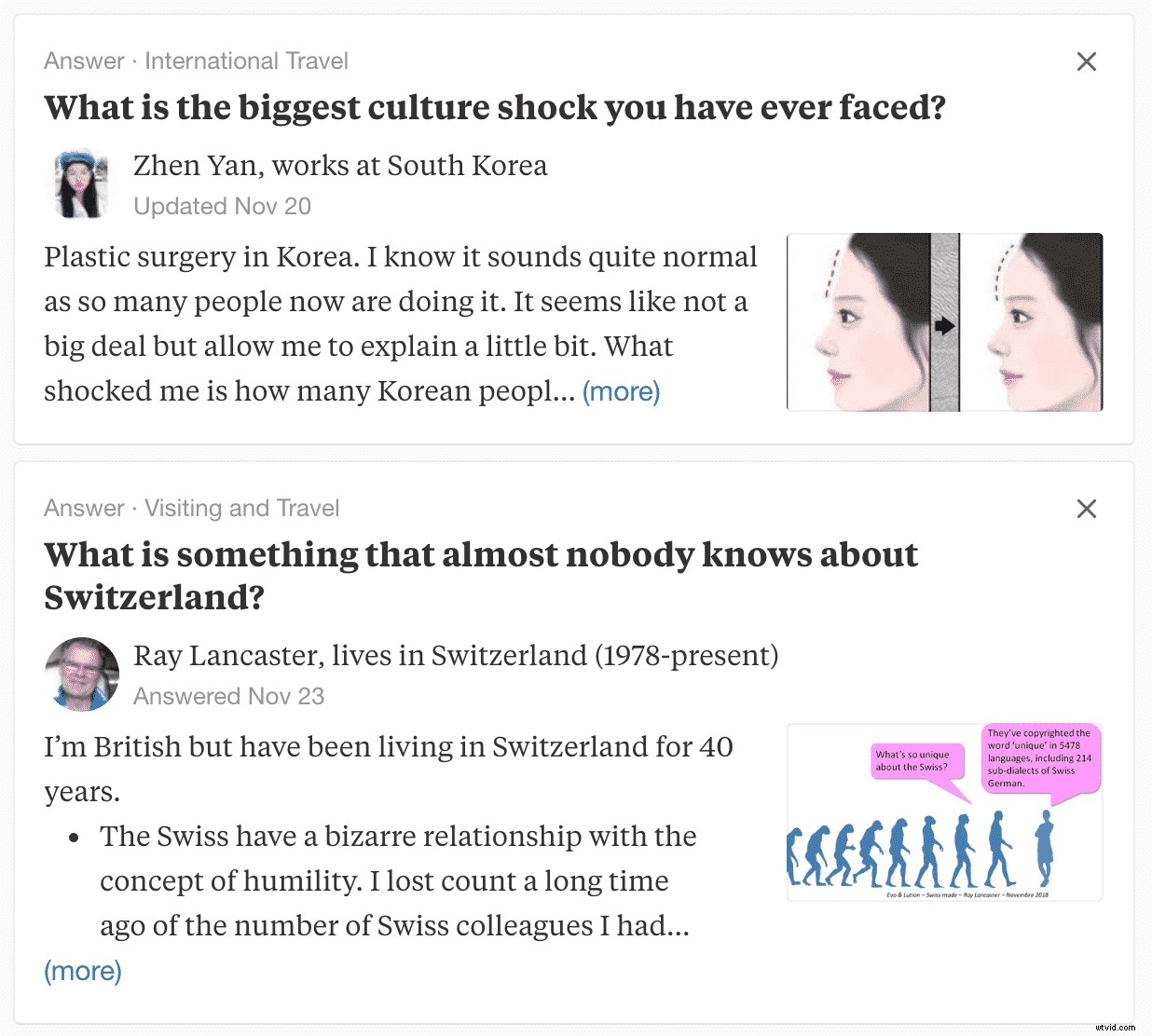Open the plastic surgery face thumbnail
This screenshot has width=1152, height=1036.
coord(944,322)
